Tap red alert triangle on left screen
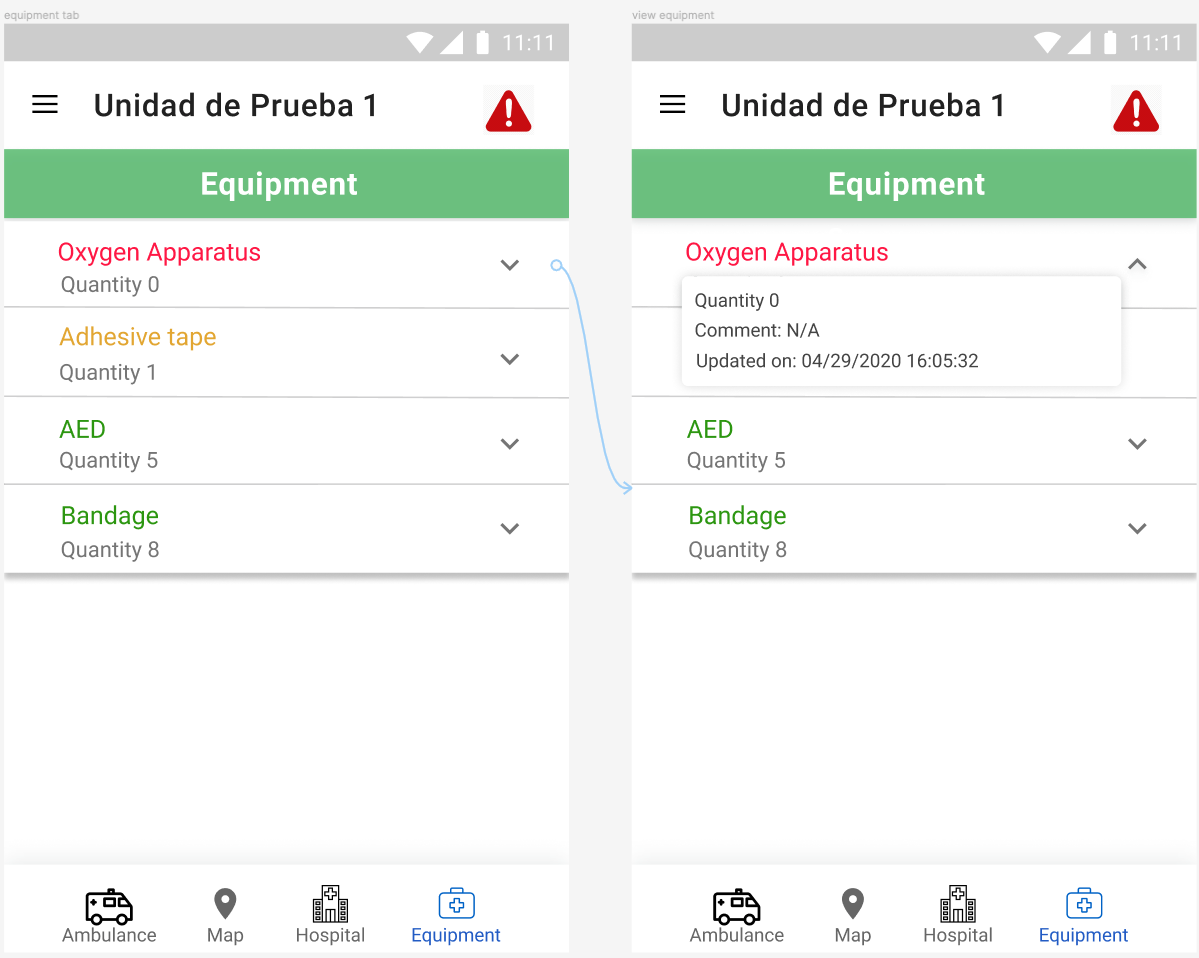Viewport: 1199px width, 958px height. (509, 111)
